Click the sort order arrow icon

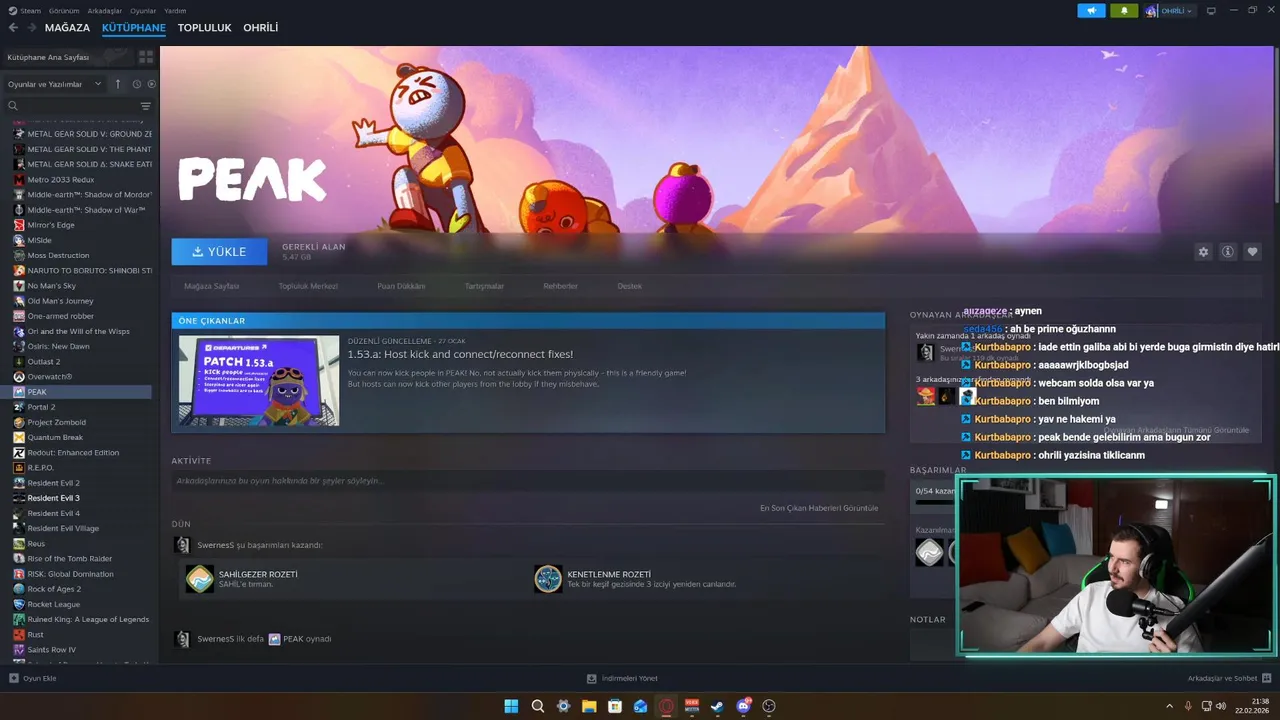118,84
